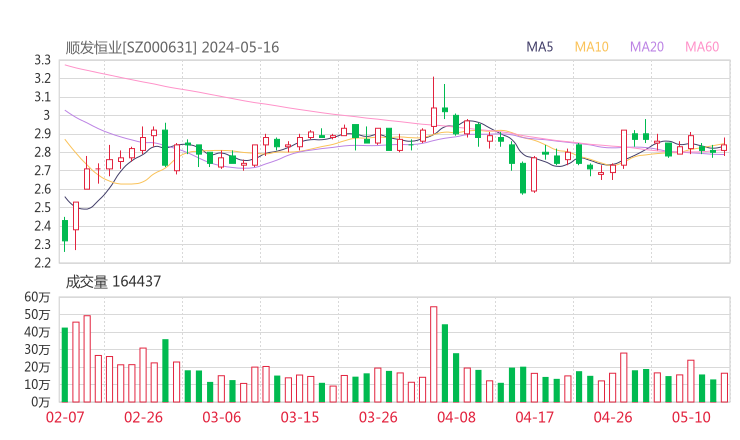Click the 05-10 date axis label
The width and height of the screenshot is (740, 440).
point(691,417)
